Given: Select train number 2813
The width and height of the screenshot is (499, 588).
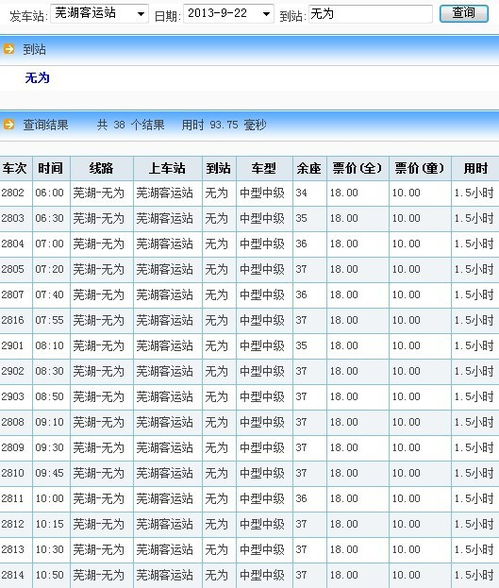Looking at the screenshot, I should coord(13,550).
